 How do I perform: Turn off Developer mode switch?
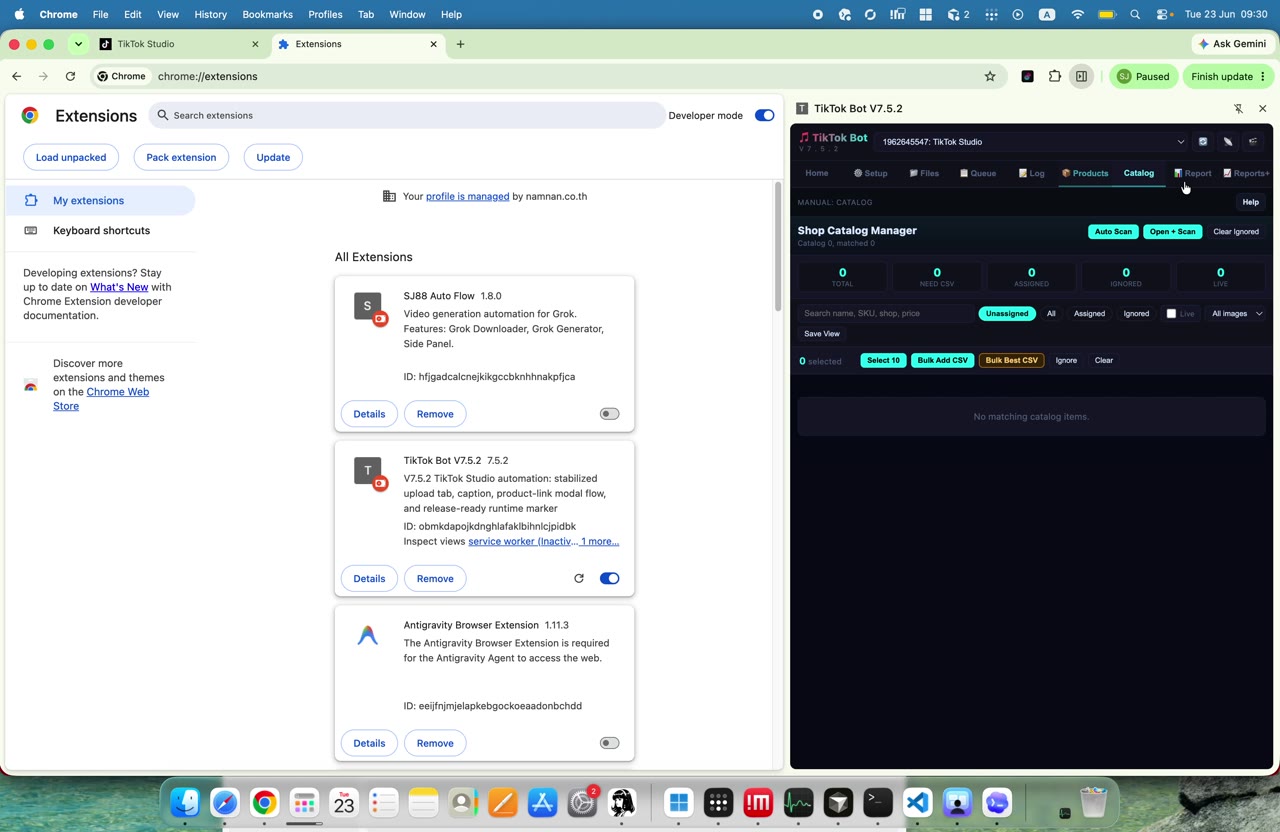click(x=764, y=115)
